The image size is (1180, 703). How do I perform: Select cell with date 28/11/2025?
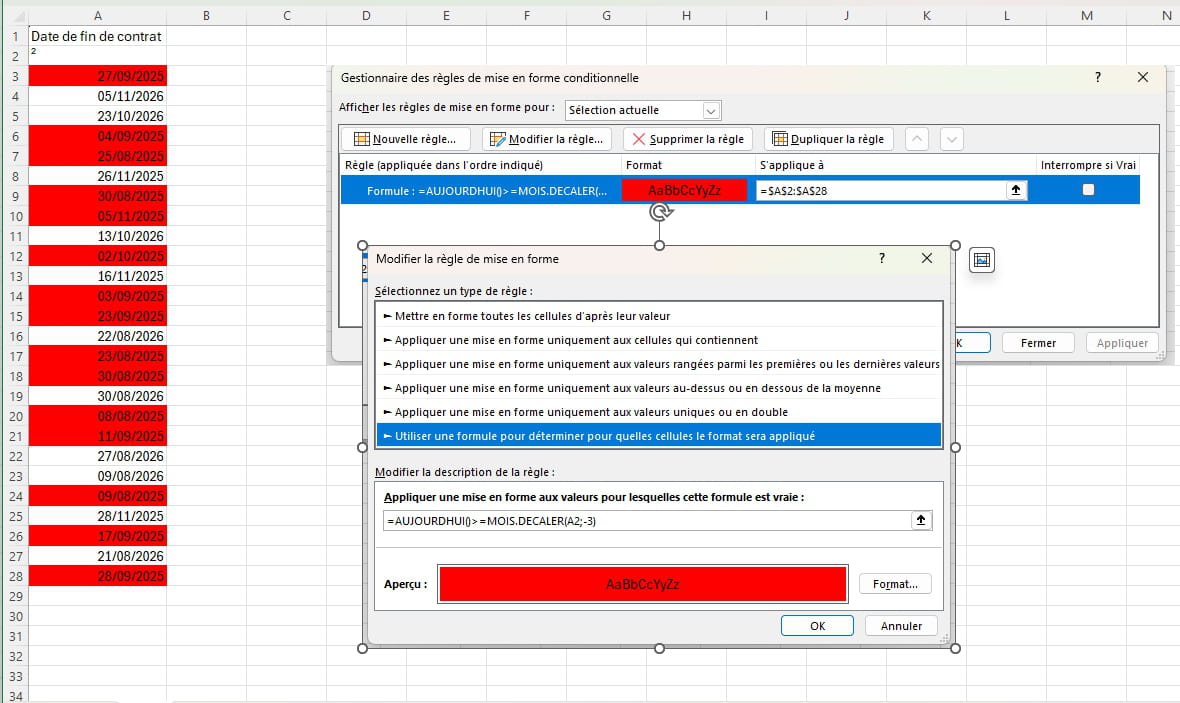coord(98,516)
